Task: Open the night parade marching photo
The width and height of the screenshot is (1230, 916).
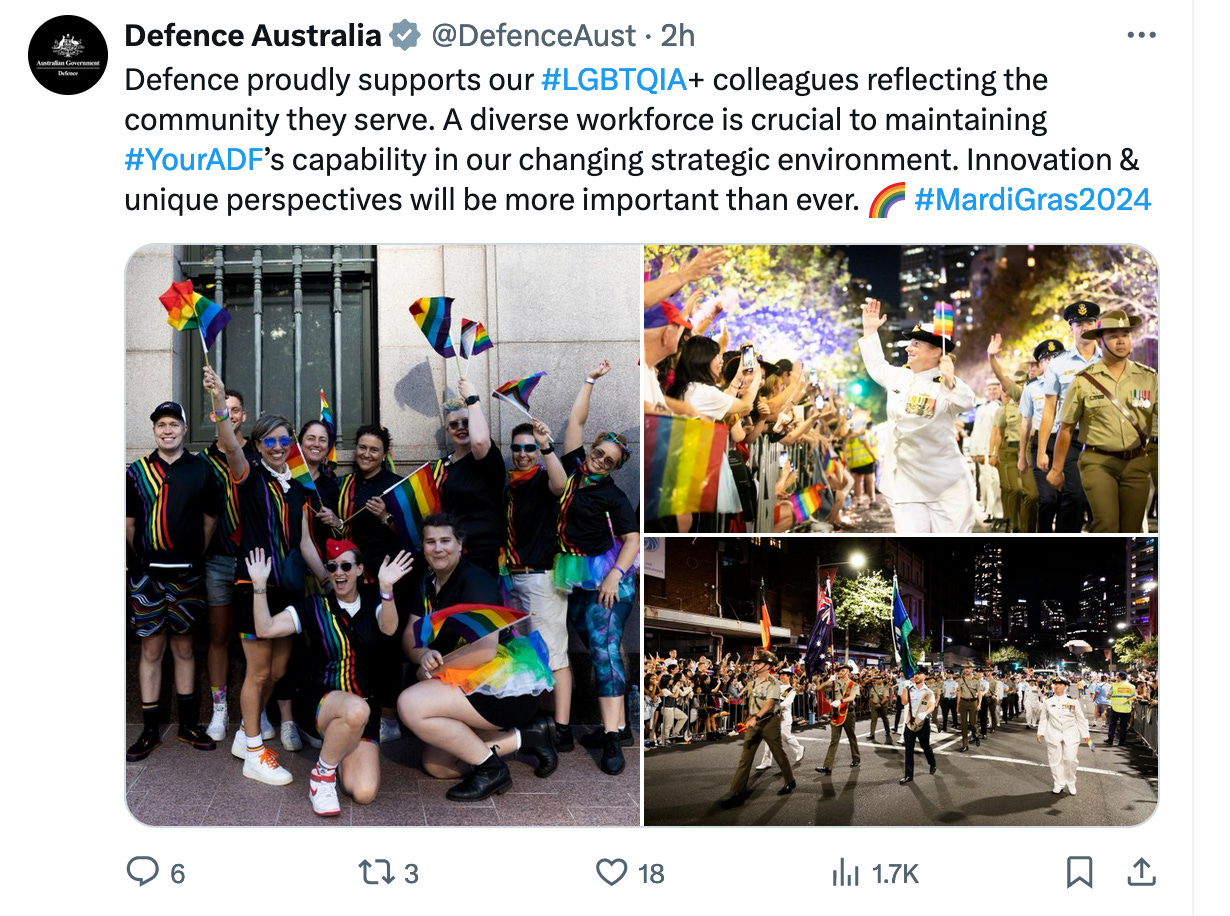Action: pos(900,681)
